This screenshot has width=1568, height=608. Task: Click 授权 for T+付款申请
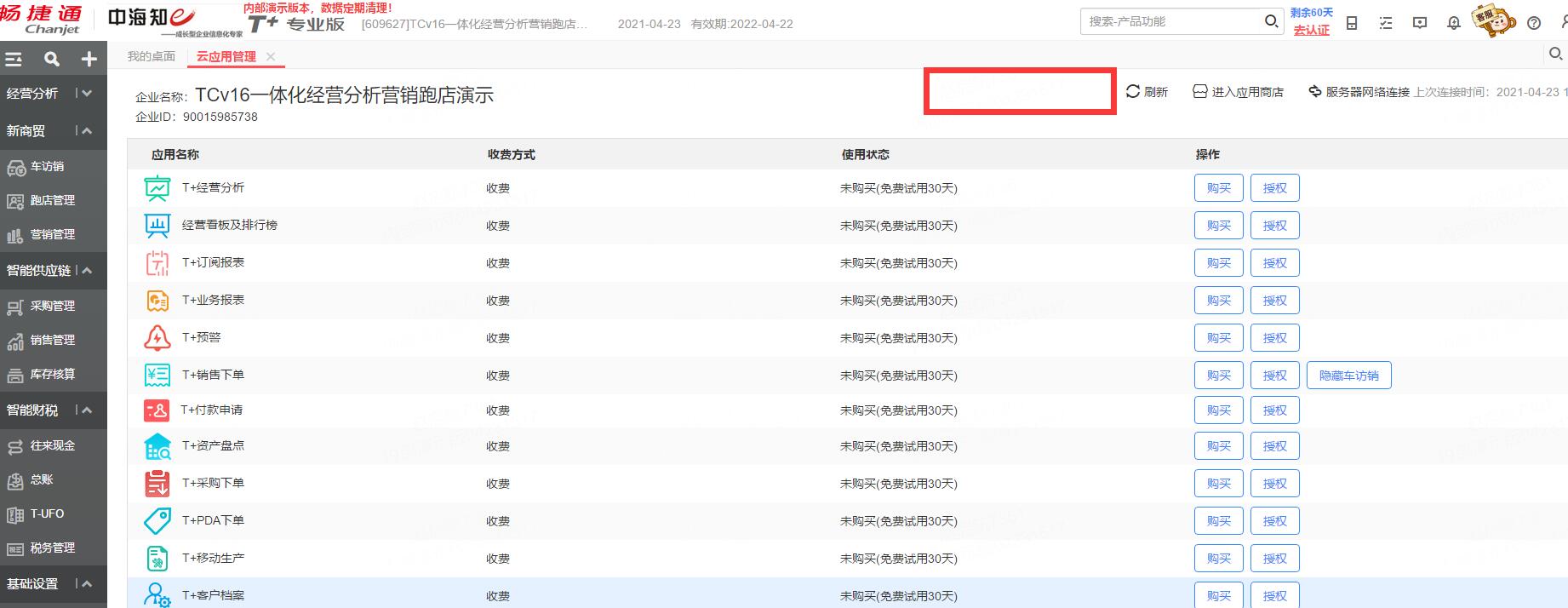tap(1275, 410)
